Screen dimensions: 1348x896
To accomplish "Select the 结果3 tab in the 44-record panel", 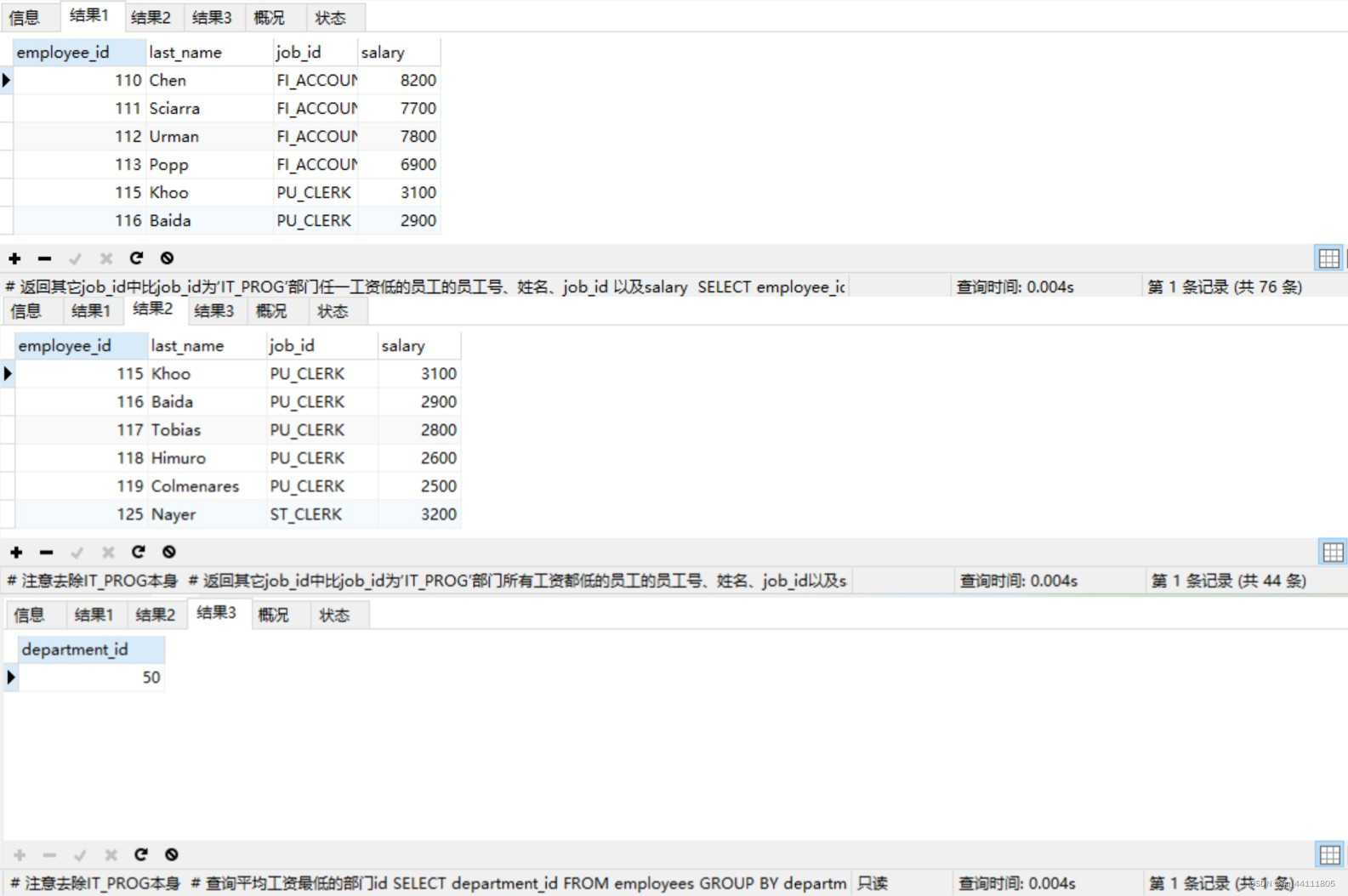I will 214,311.
